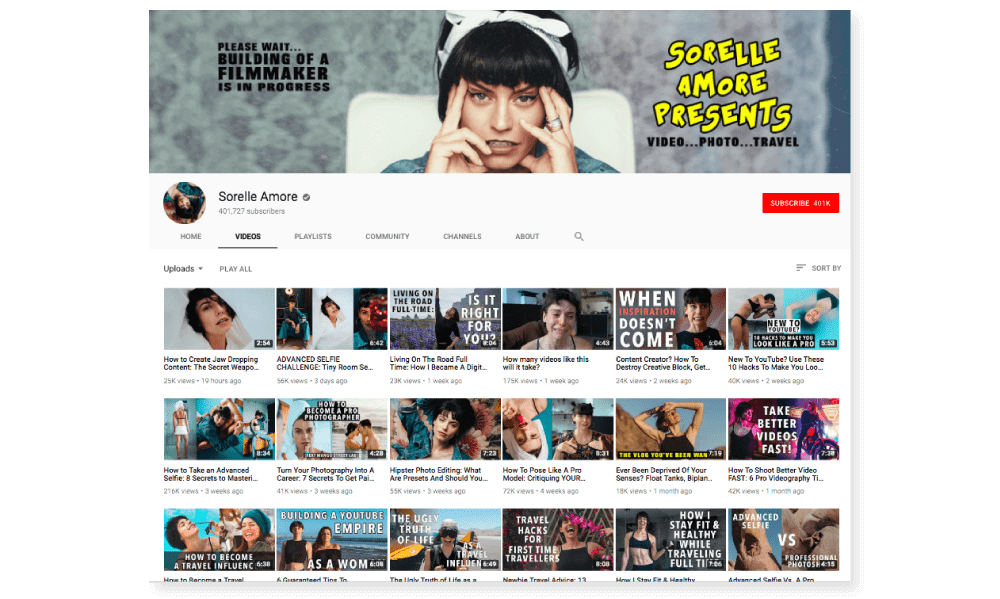Click '175K views • 1 week ago' text
The width and height of the screenshot is (1000, 599).
click(x=541, y=381)
